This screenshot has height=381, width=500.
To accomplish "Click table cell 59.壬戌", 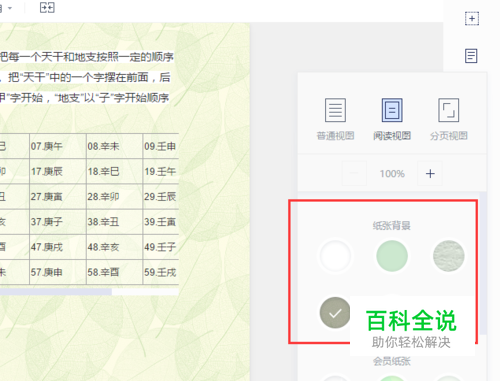I will pyautogui.click(x=161, y=272).
